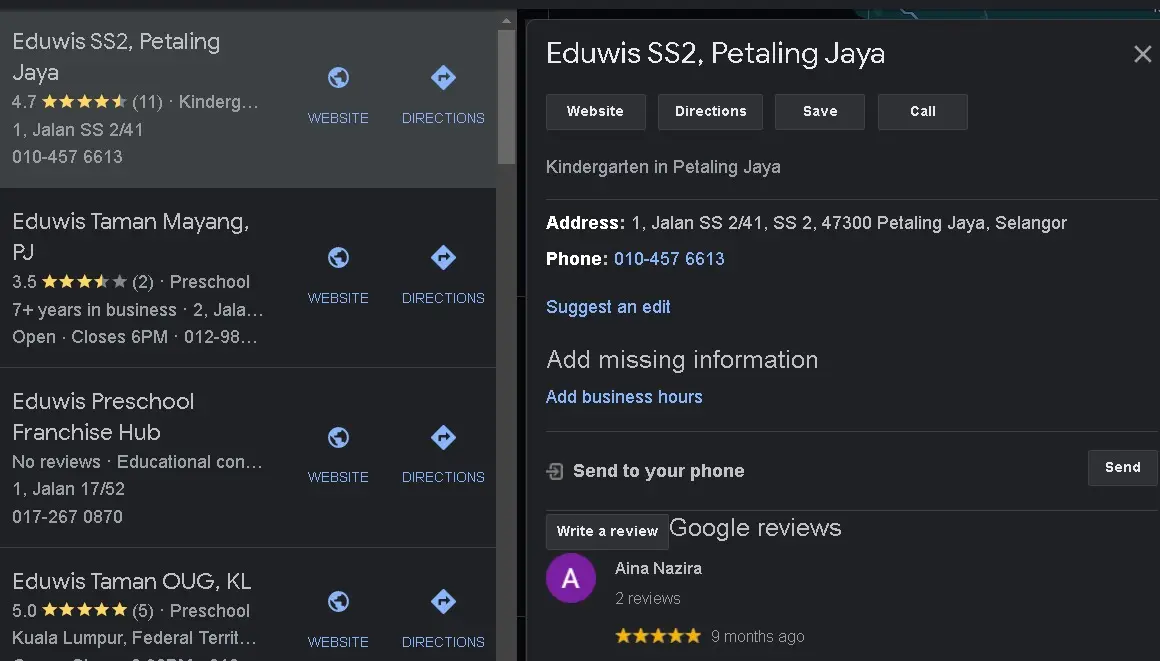Viewport: 1160px width, 661px height.
Task: Select the Eduwis Taman Mayang, PJ listing title
Action: click(x=131, y=237)
